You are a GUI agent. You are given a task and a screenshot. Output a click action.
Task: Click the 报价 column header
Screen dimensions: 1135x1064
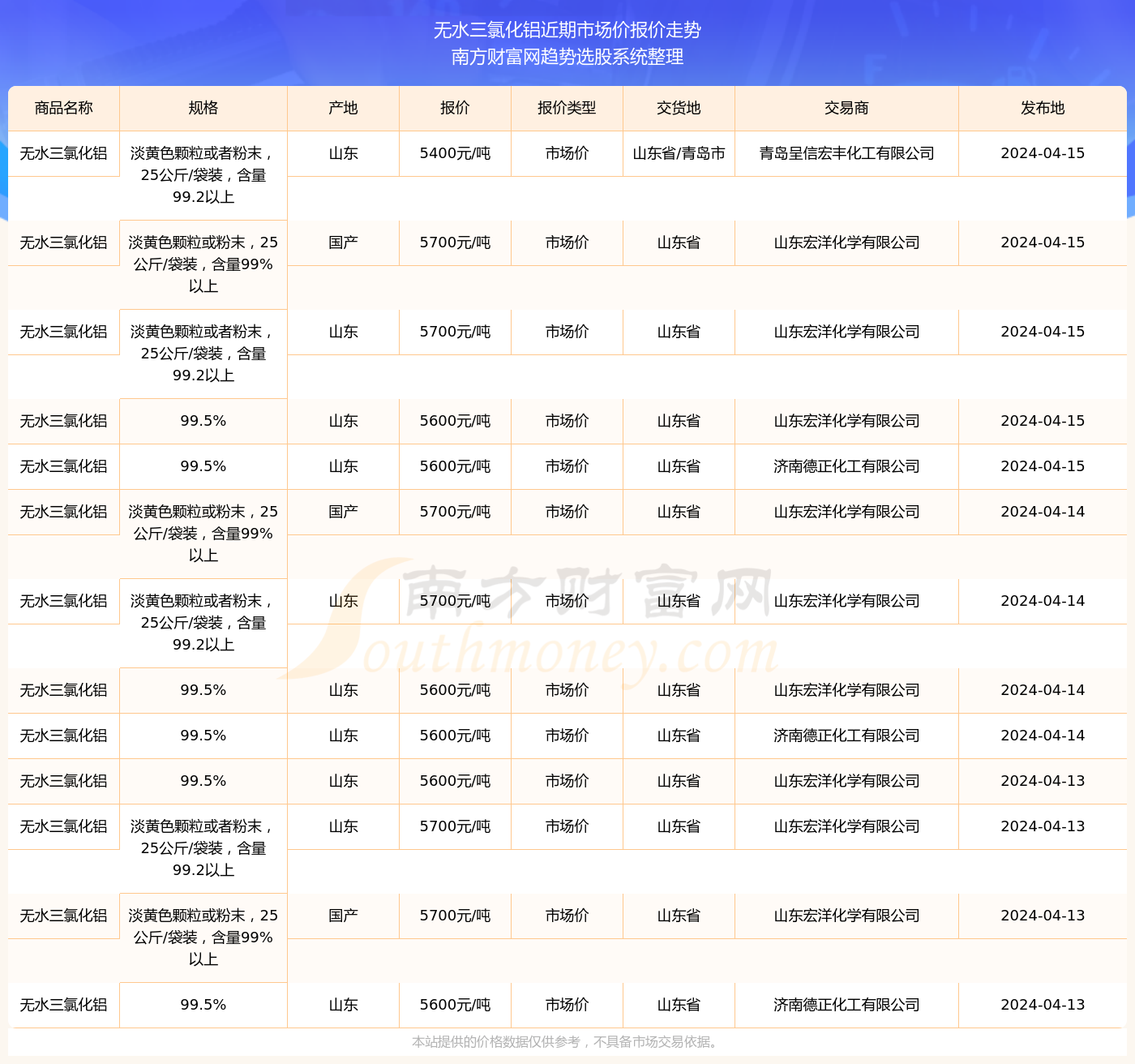(x=455, y=108)
